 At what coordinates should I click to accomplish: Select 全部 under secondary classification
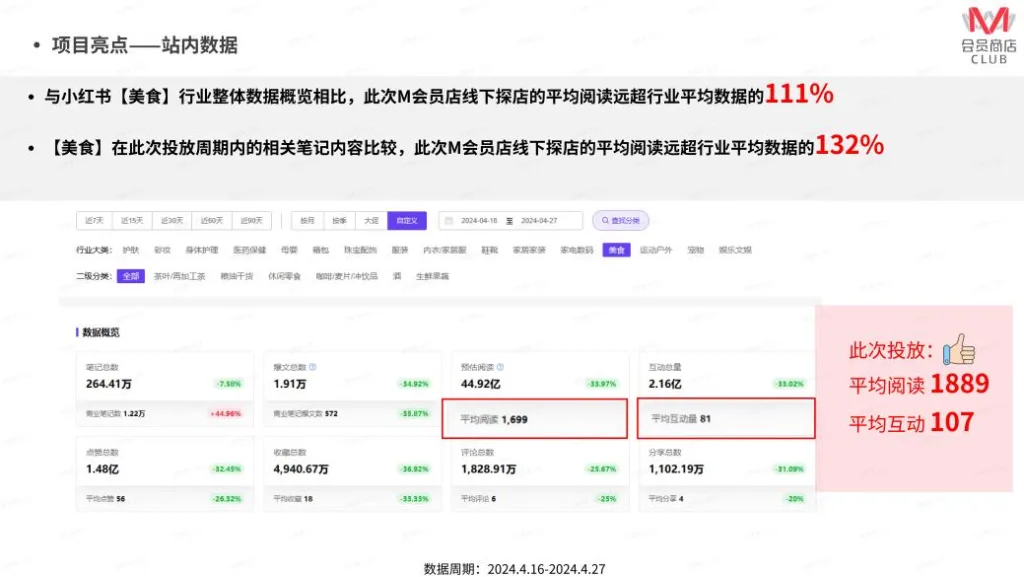click(131, 276)
